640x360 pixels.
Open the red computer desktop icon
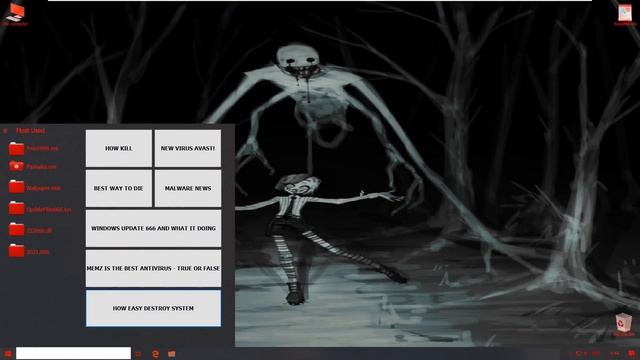pos(15,14)
